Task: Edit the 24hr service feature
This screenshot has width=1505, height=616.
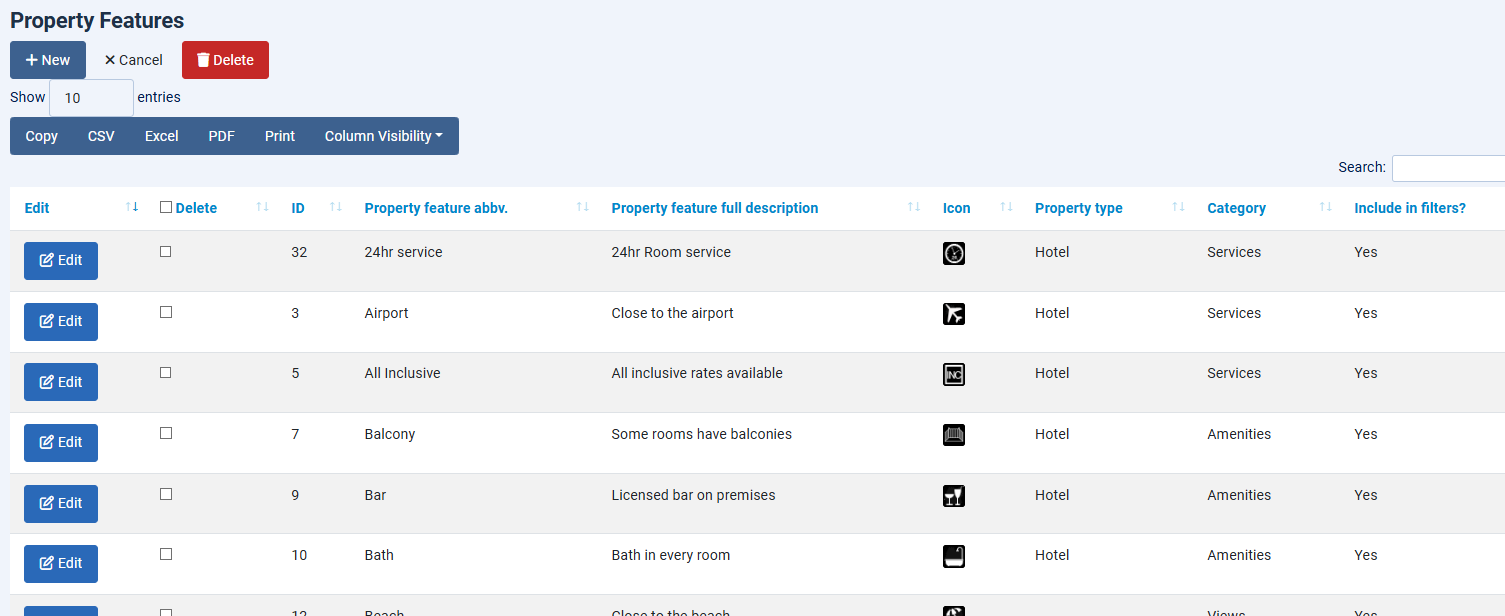Action: (61, 261)
